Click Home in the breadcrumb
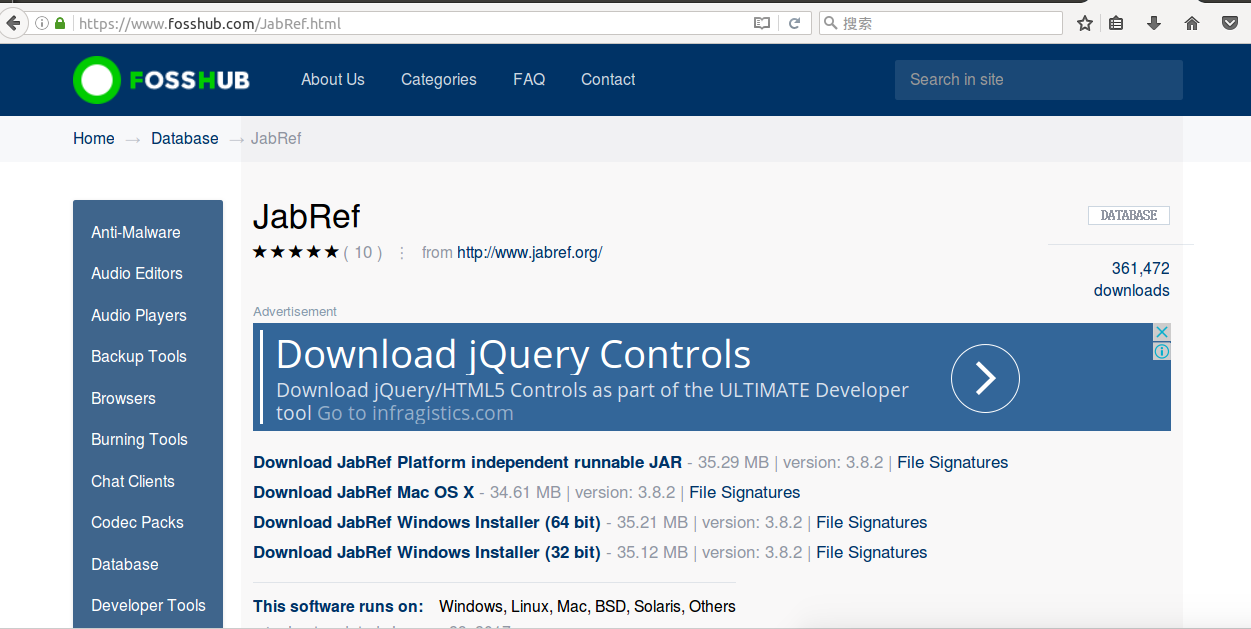 pyautogui.click(x=94, y=139)
